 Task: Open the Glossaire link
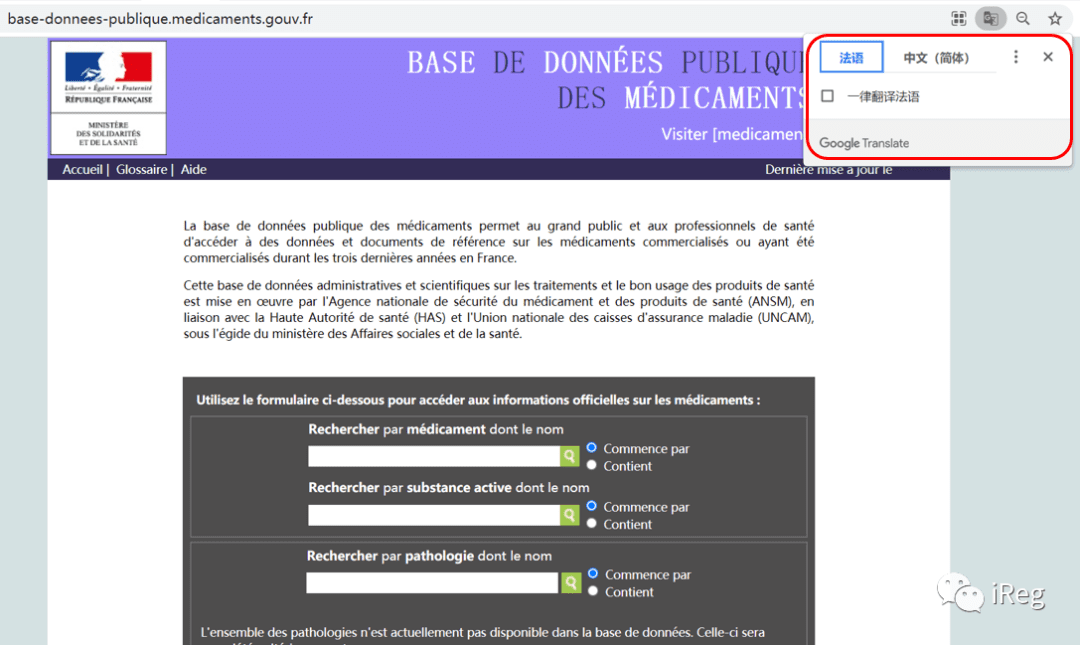(x=141, y=170)
